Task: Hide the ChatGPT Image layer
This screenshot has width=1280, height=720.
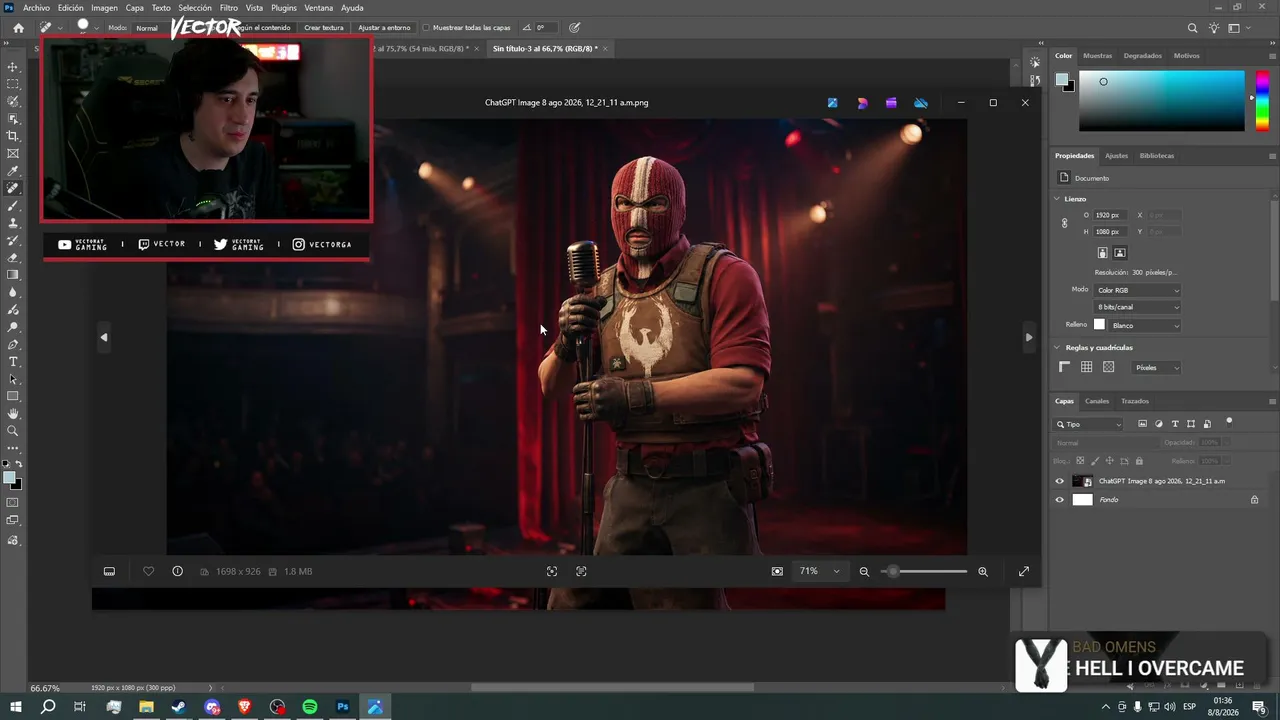Action: (x=1060, y=481)
